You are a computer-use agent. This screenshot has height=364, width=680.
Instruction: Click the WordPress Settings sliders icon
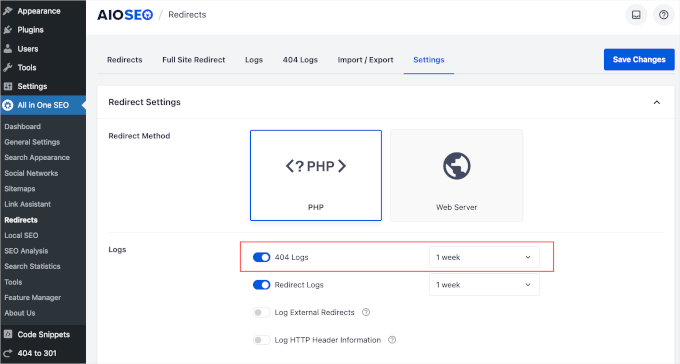click(8, 86)
